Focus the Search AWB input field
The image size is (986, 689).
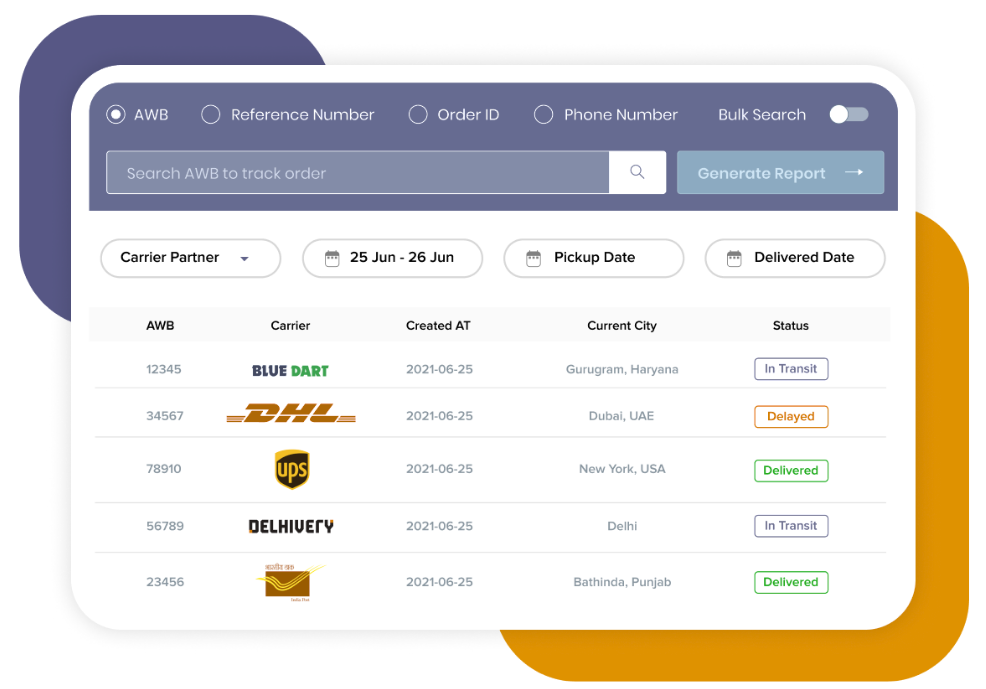coord(357,173)
